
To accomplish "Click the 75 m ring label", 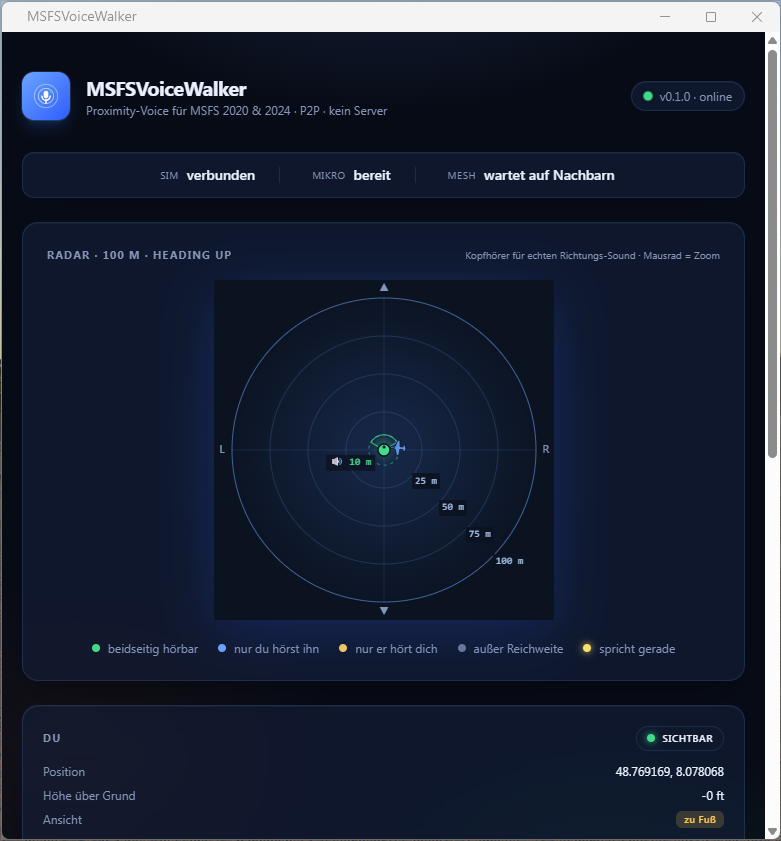I will pyautogui.click(x=480, y=534).
